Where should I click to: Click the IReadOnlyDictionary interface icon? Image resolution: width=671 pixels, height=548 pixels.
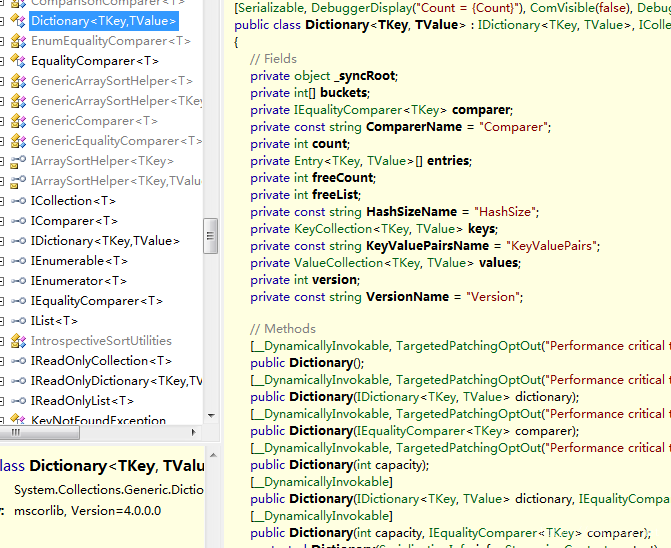point(18,381)
